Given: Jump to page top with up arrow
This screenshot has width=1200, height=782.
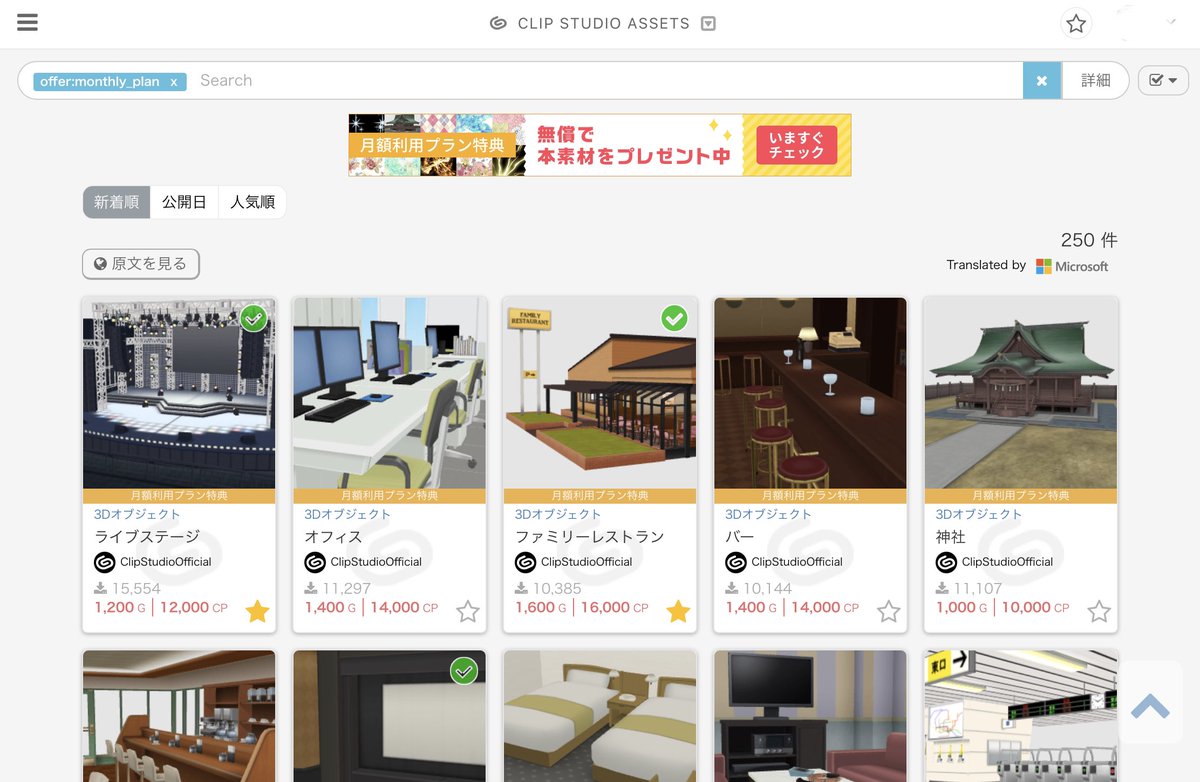Looking at the screenshot, I should coord(1150,704).
